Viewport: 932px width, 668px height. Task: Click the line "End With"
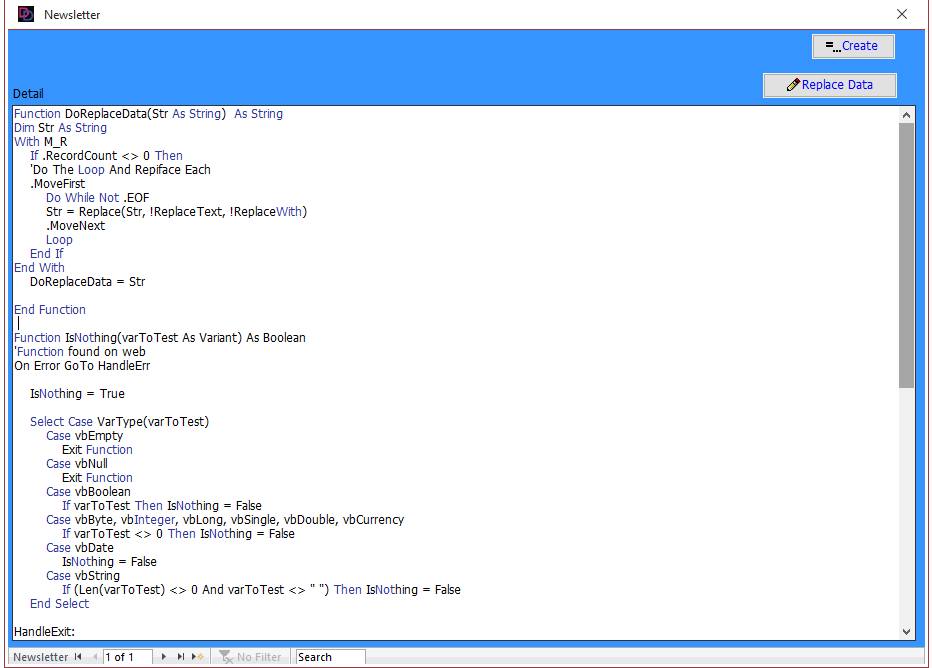tap(39, 267)
